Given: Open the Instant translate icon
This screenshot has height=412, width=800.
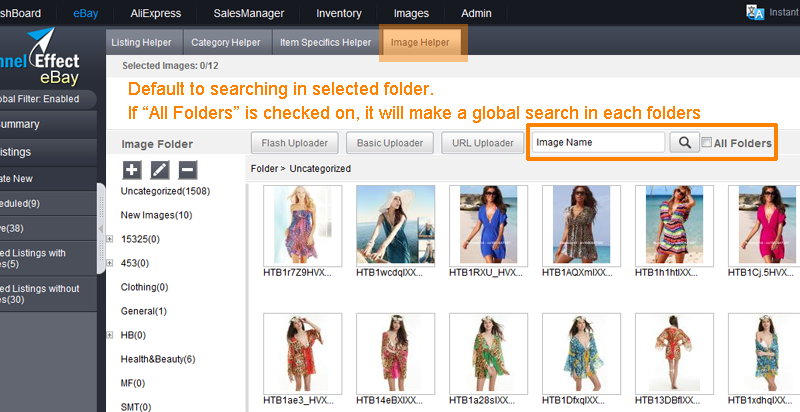Looking at the screenshot, I should 755,12.
